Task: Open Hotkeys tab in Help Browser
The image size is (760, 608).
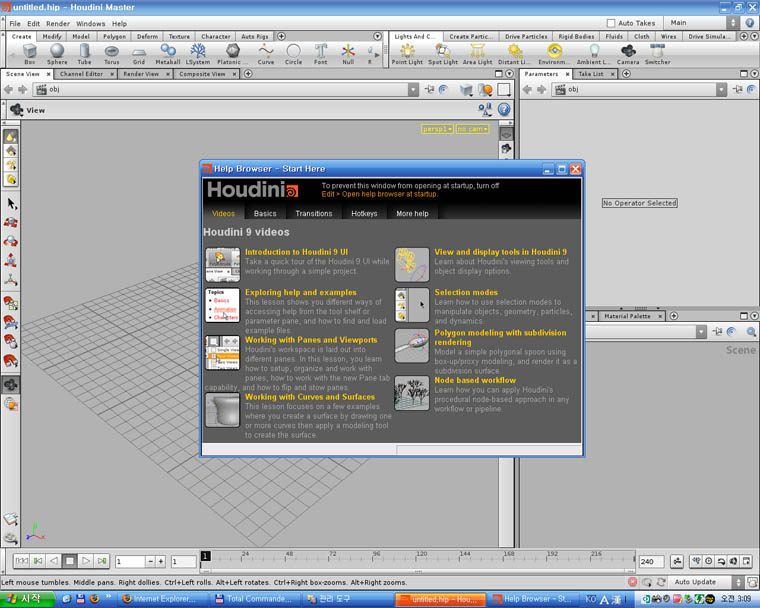Action: click(x=364, y=213)
